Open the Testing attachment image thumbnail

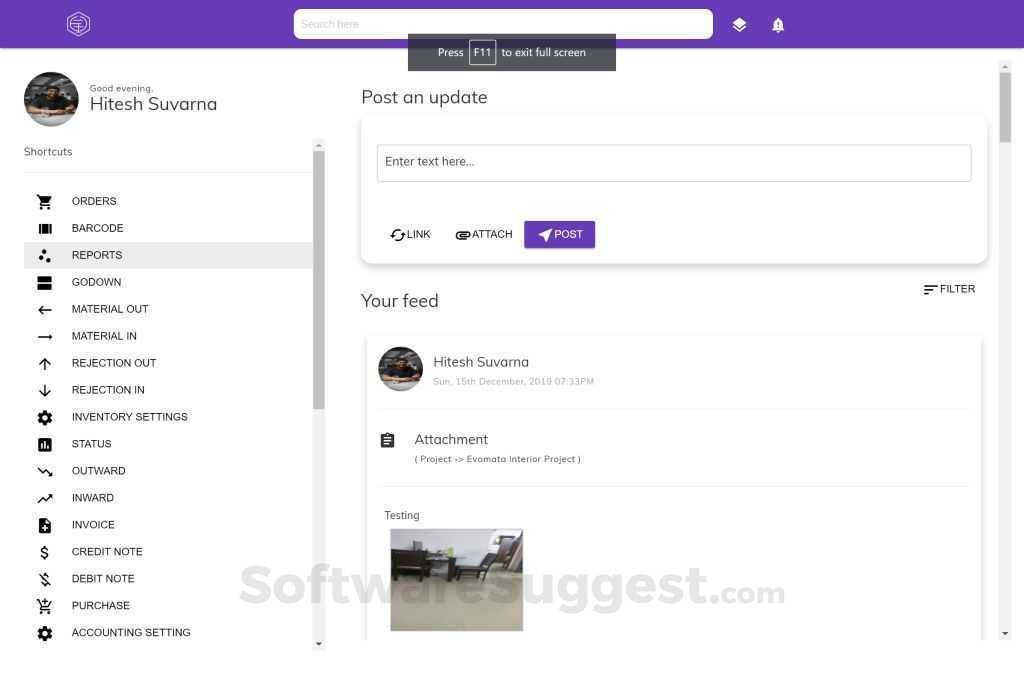456,580
